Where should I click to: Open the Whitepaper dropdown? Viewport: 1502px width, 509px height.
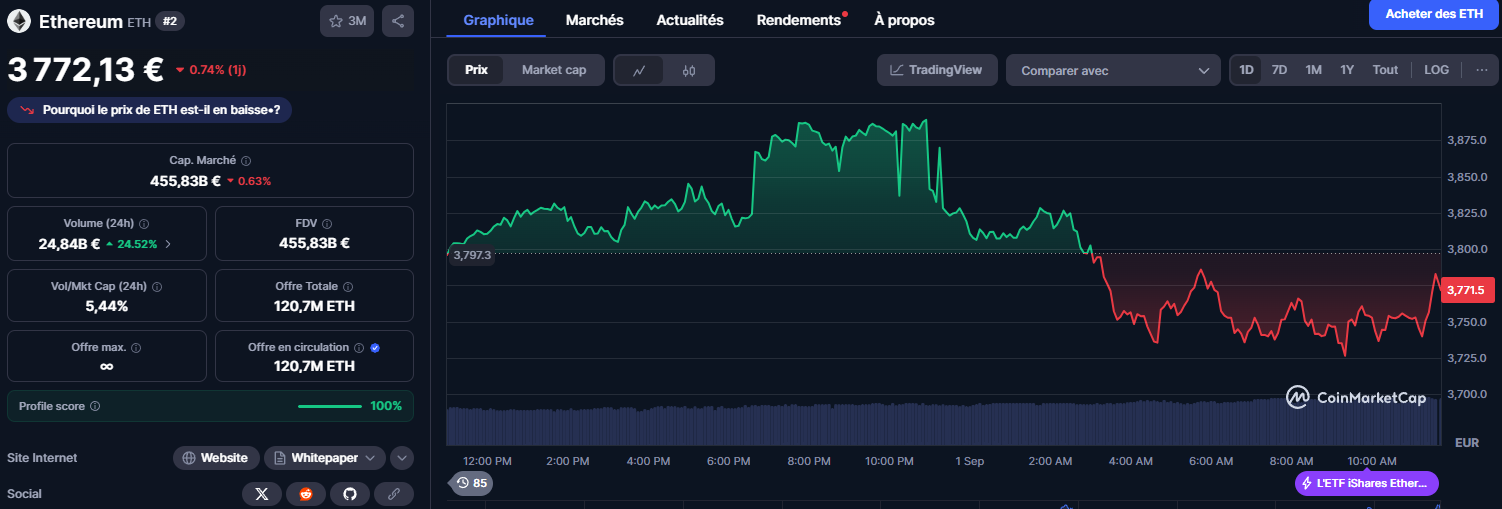(325, 458)
